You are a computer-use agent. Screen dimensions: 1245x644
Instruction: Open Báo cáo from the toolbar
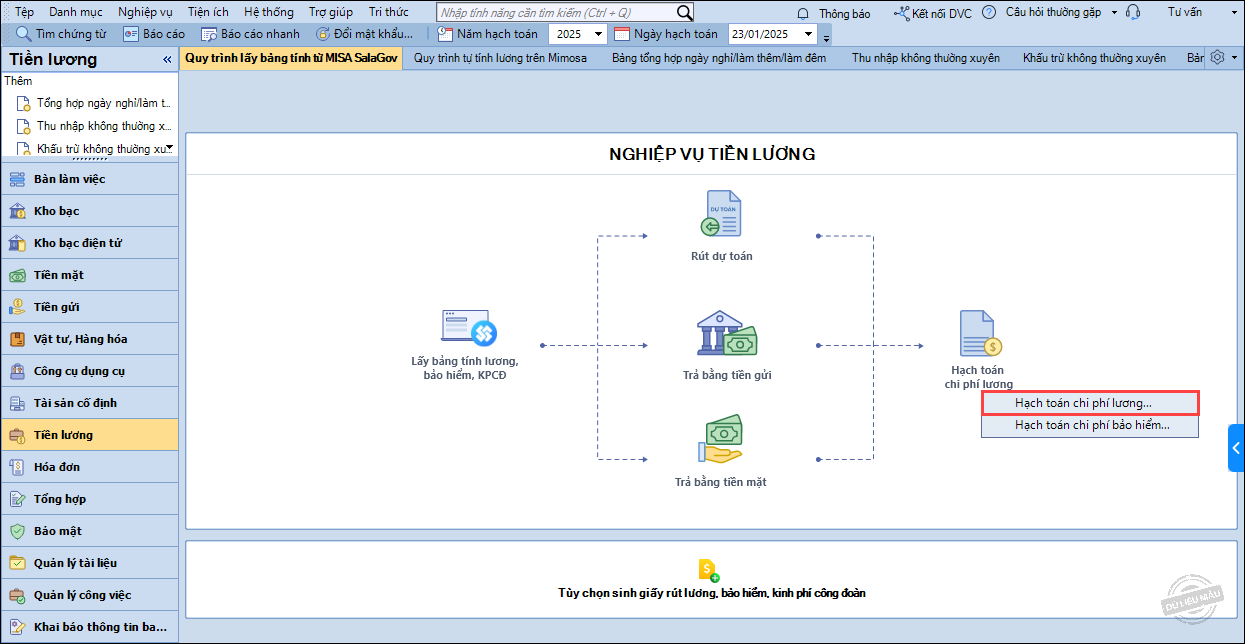coord(154,34)
